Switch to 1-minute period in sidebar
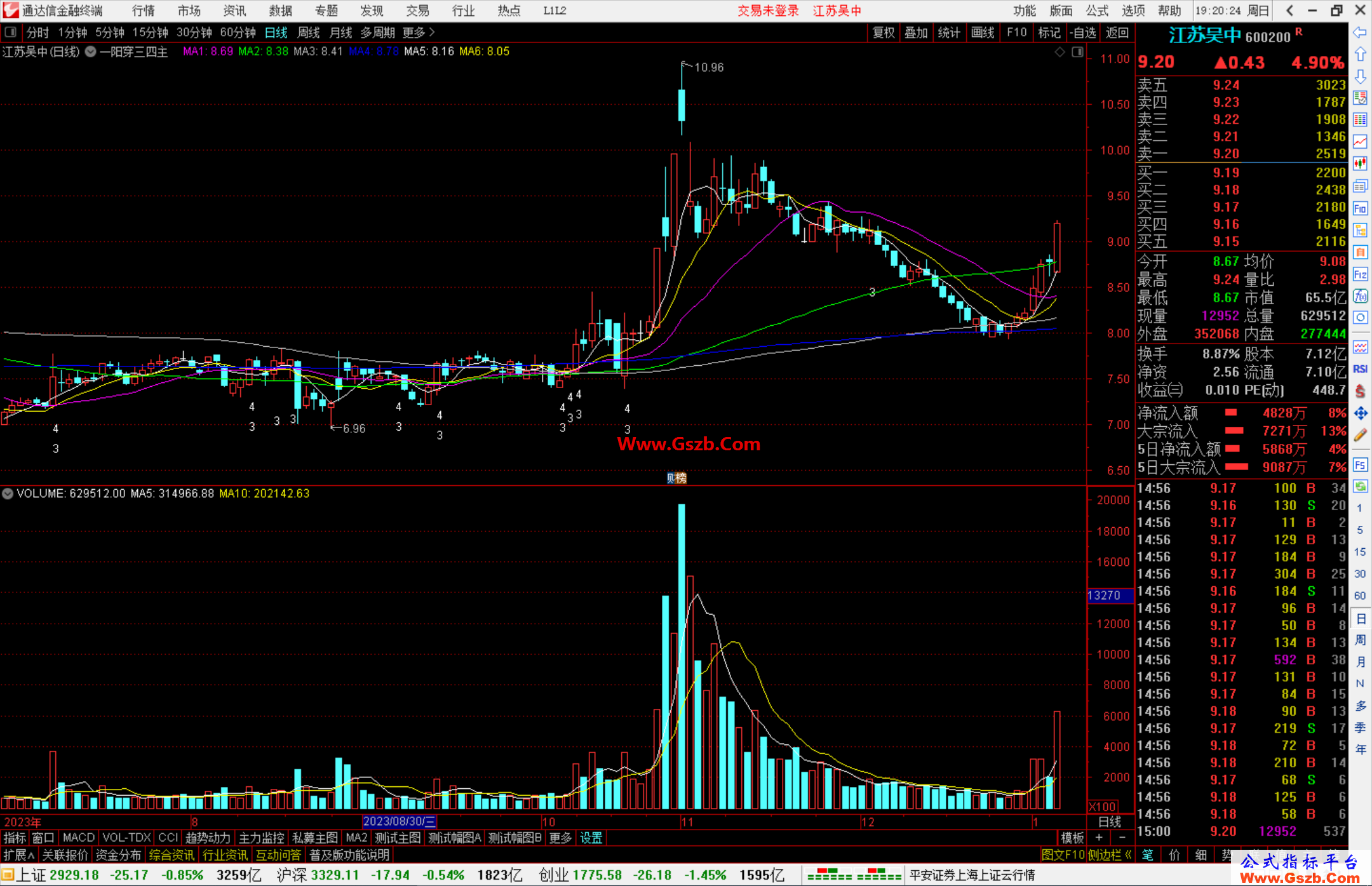 [1359, 508]
